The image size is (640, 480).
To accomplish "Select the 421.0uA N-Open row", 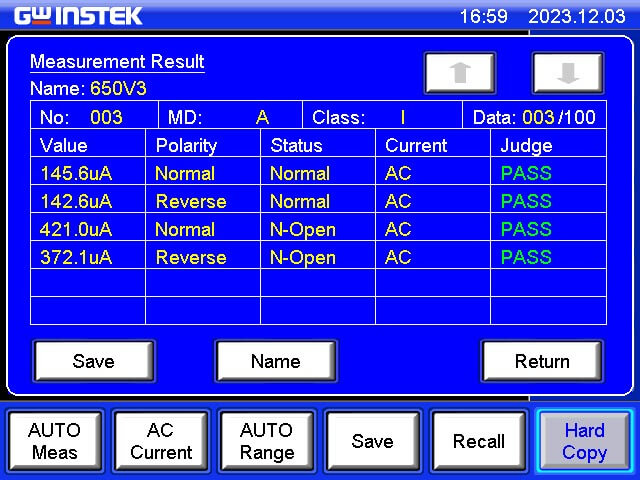I will 317,229.
